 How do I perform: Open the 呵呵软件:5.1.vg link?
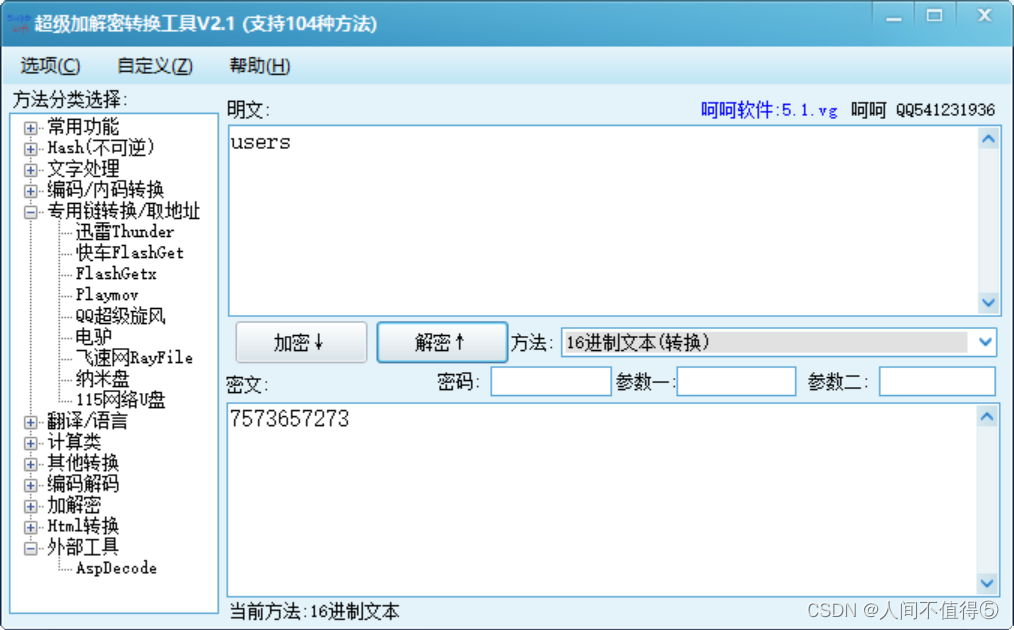769,110
